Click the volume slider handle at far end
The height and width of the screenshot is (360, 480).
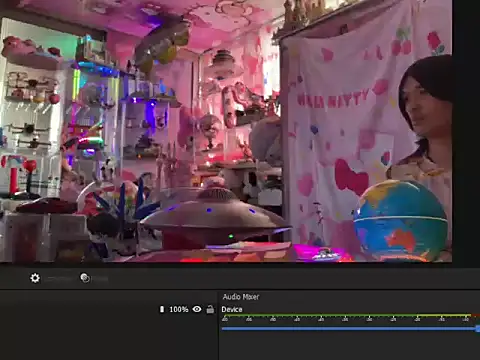[478, 329]
